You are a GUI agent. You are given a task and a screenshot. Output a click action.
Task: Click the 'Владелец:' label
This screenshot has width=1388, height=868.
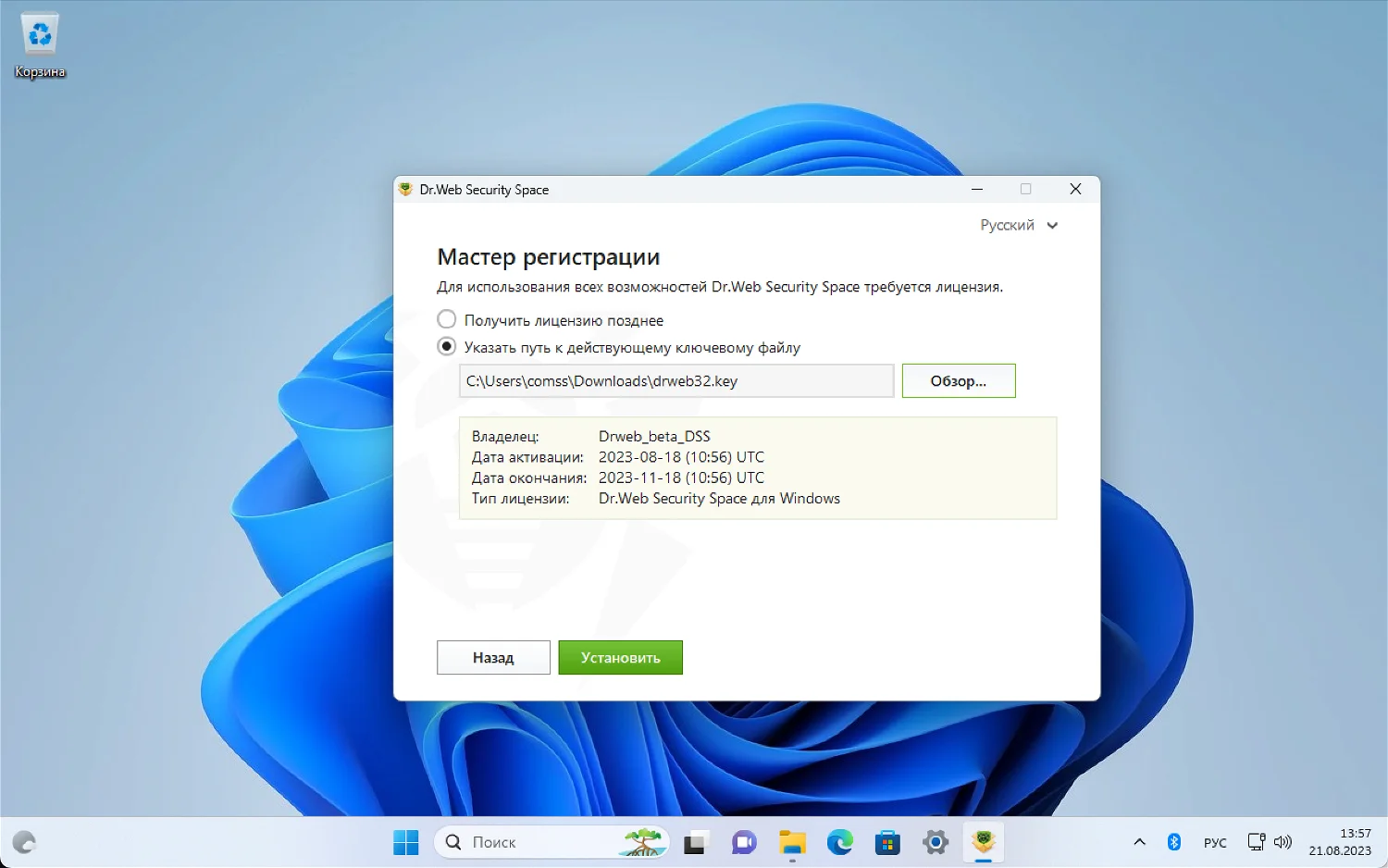[x=505, y=436]
